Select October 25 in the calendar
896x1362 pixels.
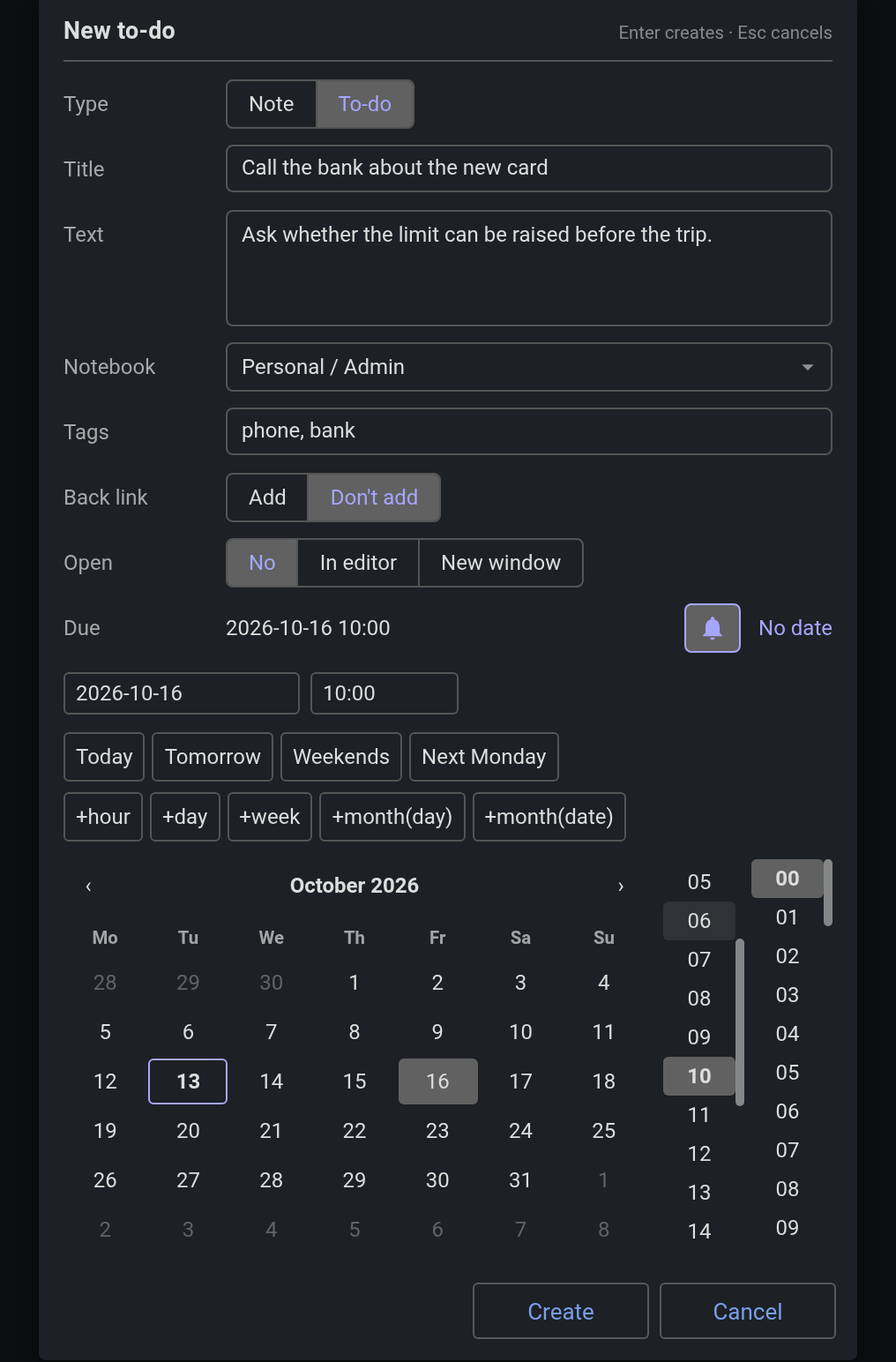pyautogui.click(x=604, y=1131)
